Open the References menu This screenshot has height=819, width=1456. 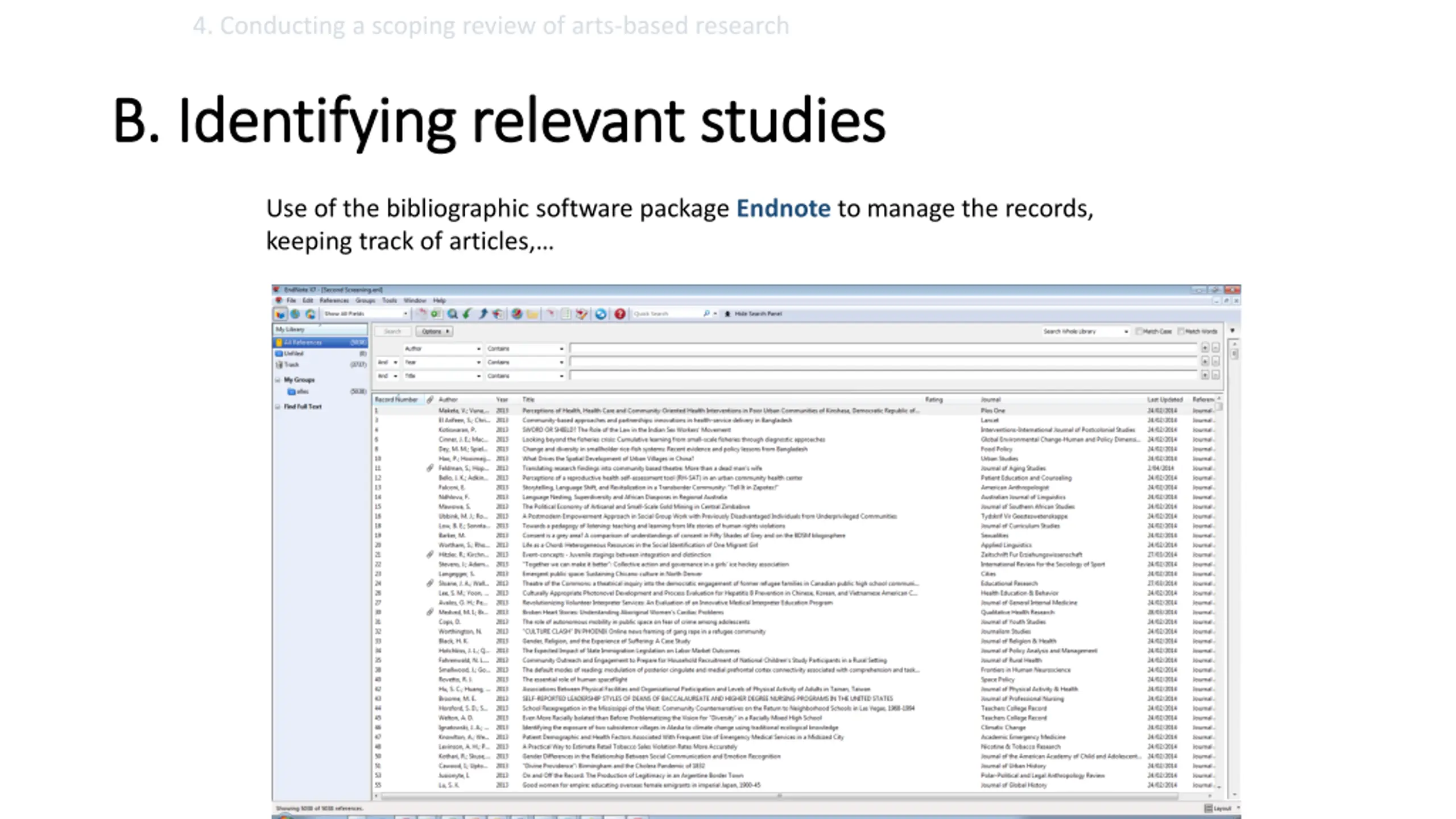[334, 300]
